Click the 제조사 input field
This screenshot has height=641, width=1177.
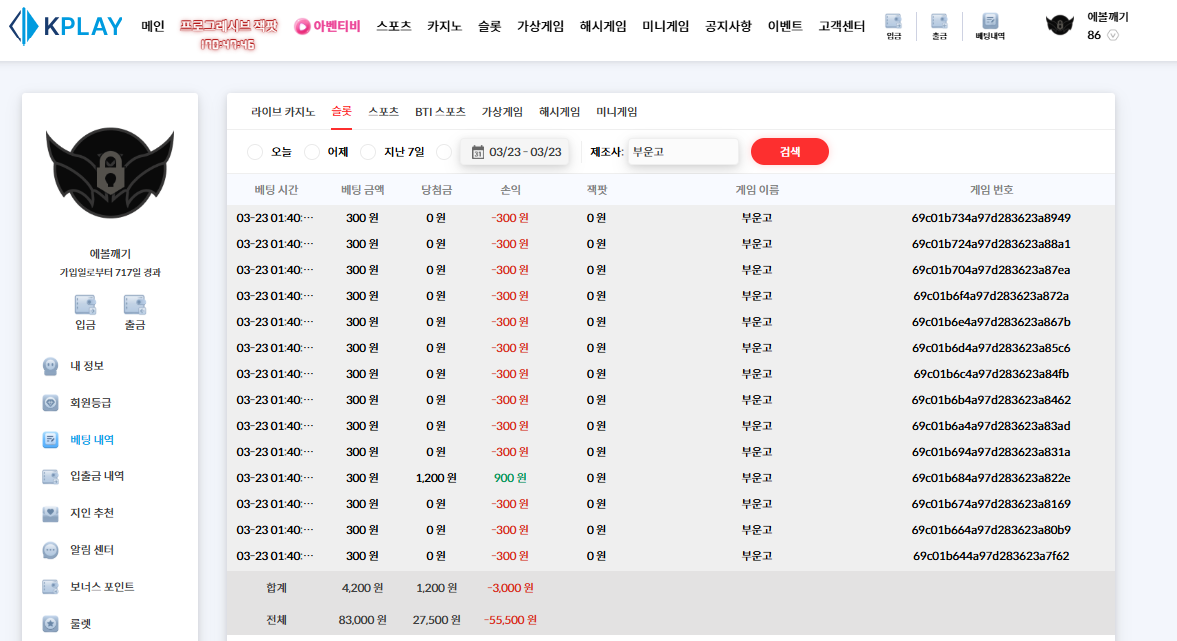683,152
